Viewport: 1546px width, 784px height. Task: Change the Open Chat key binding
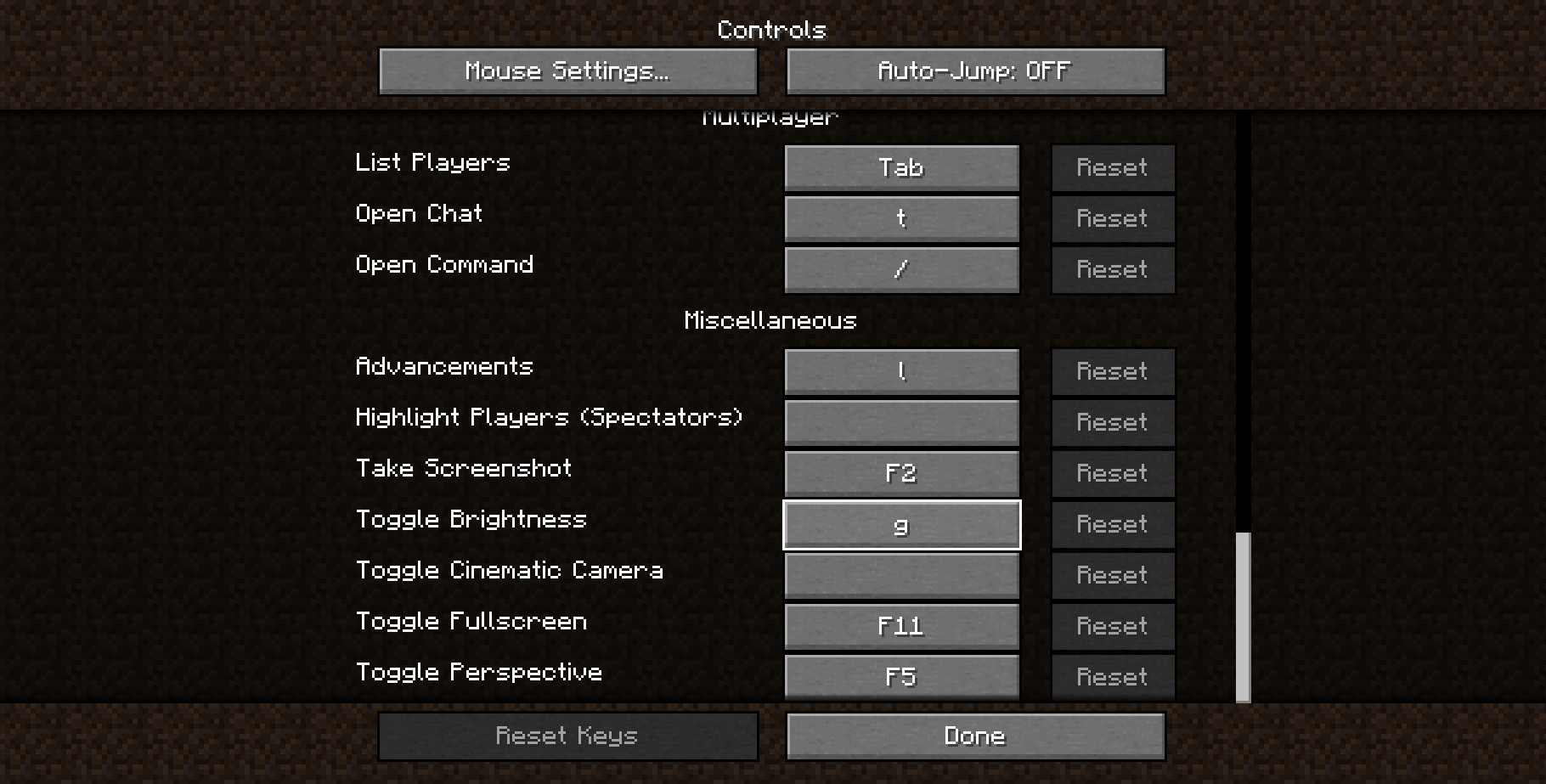point(901,218)
